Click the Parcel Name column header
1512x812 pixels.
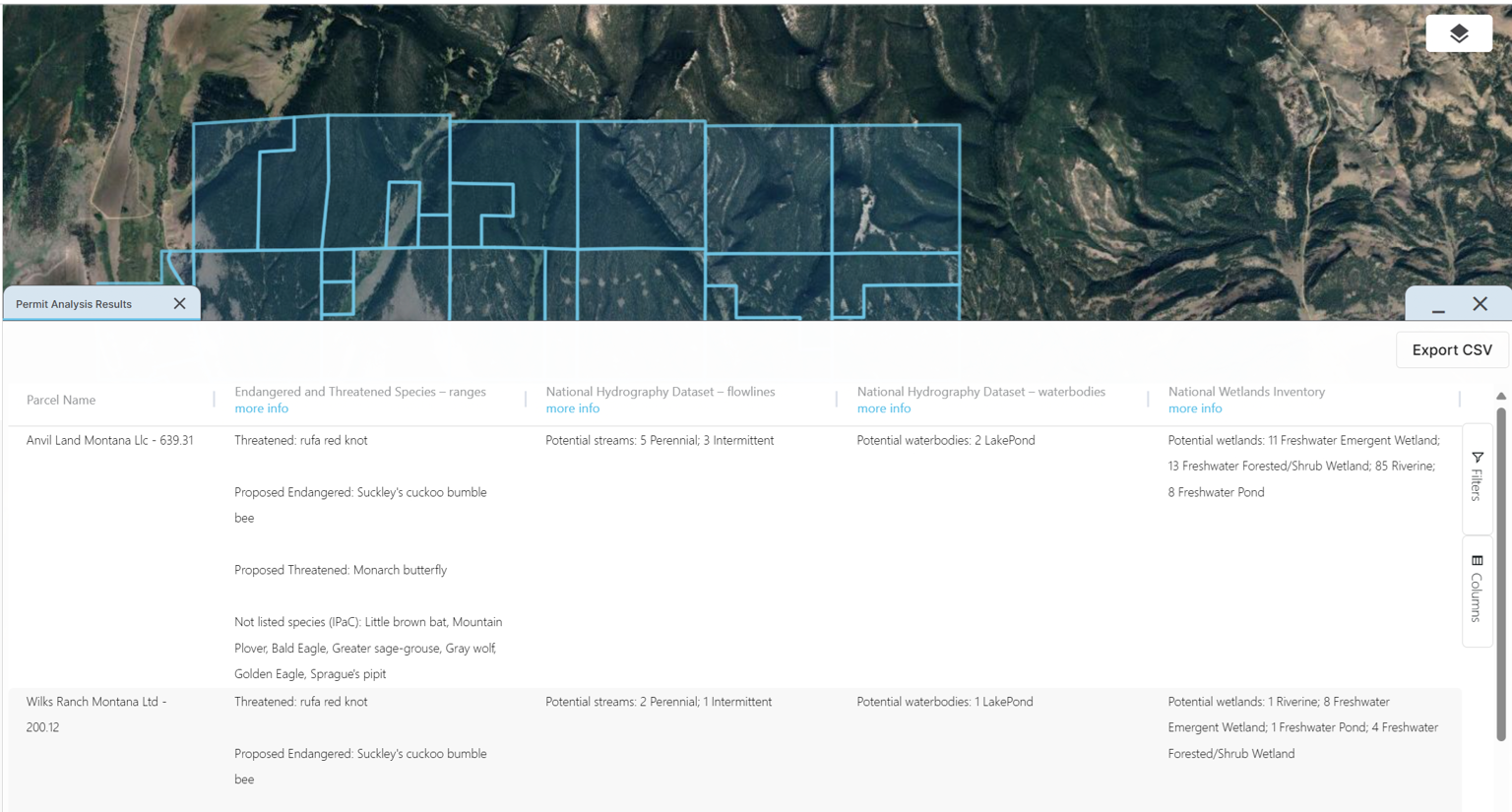61,400
